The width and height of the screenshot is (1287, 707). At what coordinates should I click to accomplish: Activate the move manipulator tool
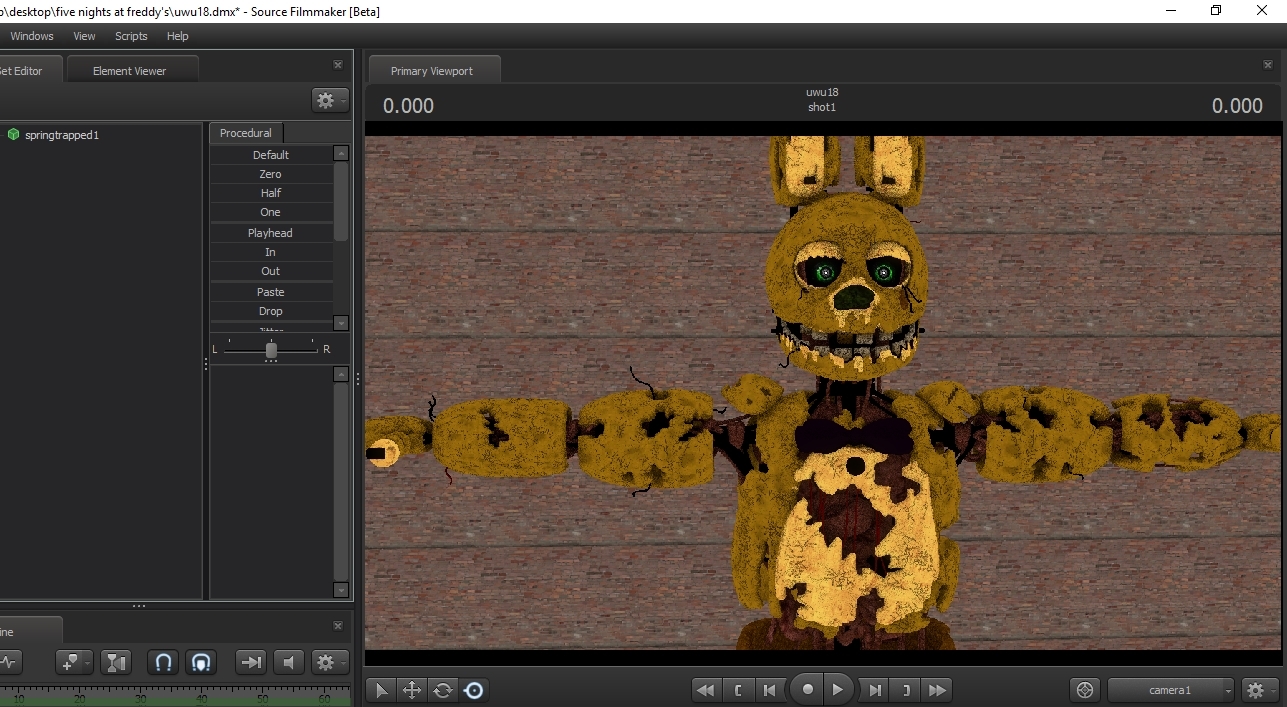tap(411, 690)
